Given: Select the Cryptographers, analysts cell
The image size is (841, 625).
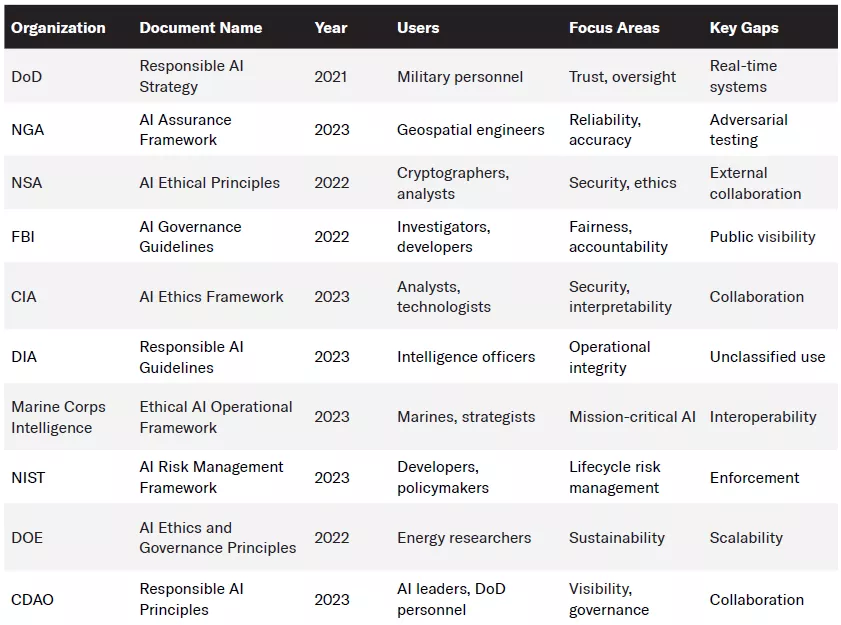Looking at the screenshot, I should (x=453, y=183).
